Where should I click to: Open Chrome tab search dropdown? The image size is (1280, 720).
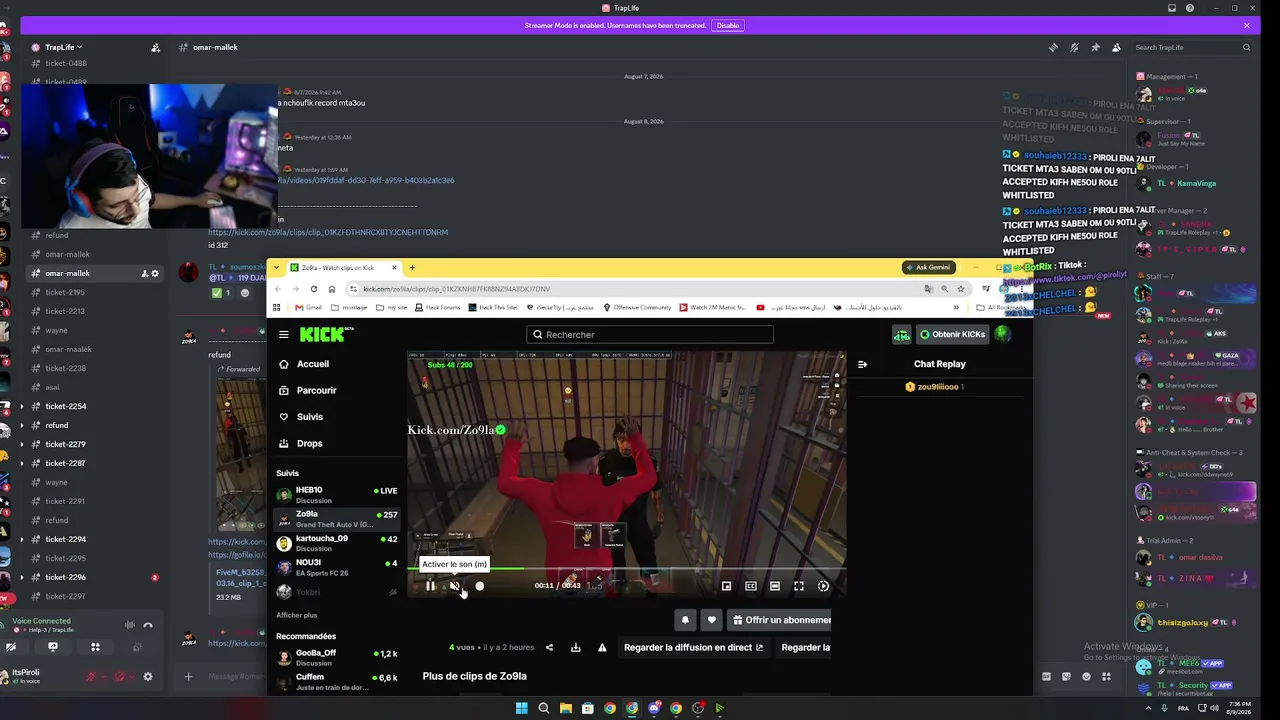(277, 267)
